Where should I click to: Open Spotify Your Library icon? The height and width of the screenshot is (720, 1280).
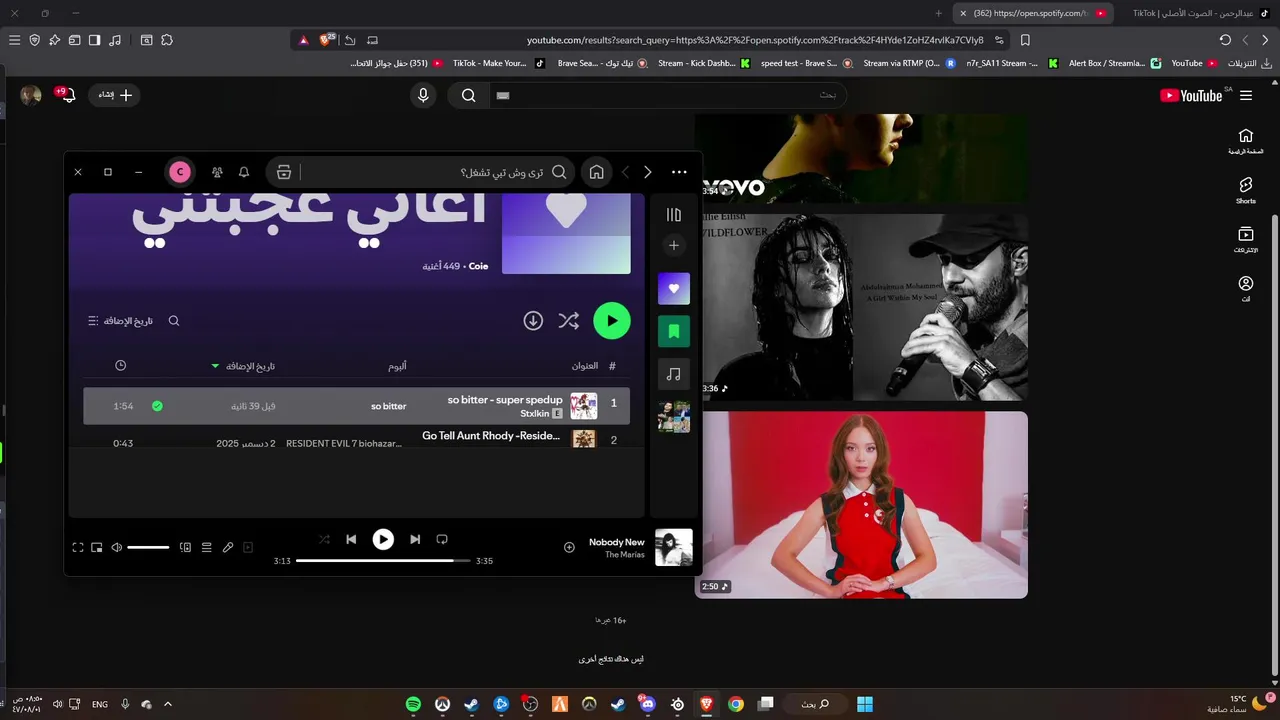coord(674,215)
